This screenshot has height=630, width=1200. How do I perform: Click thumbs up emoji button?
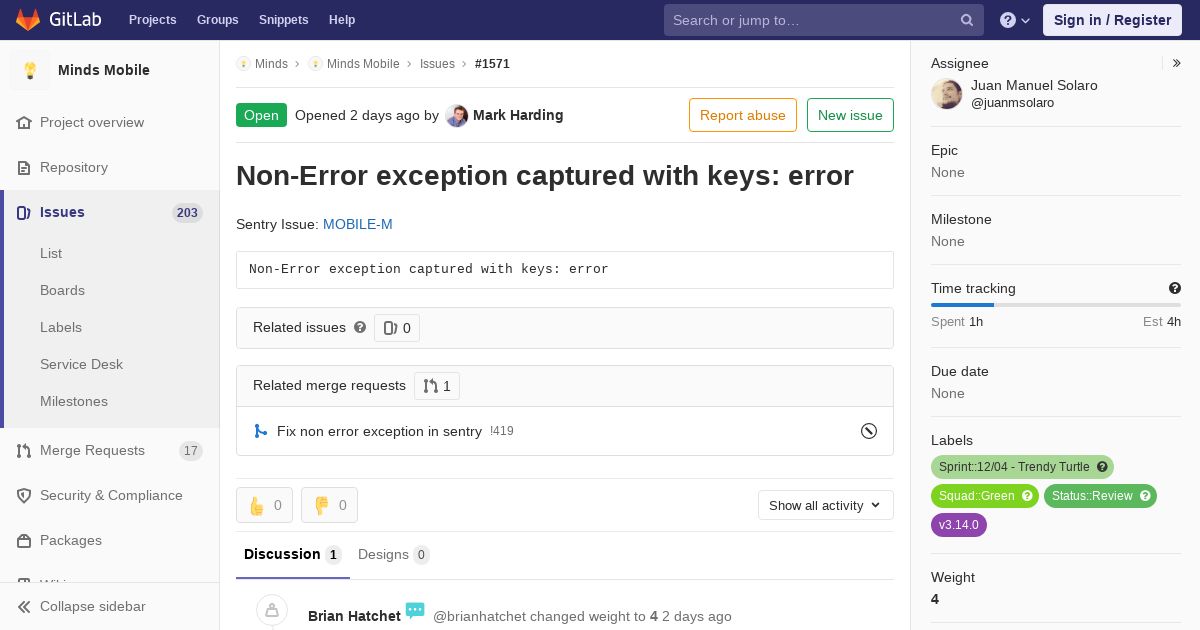(x=264, y=505)
